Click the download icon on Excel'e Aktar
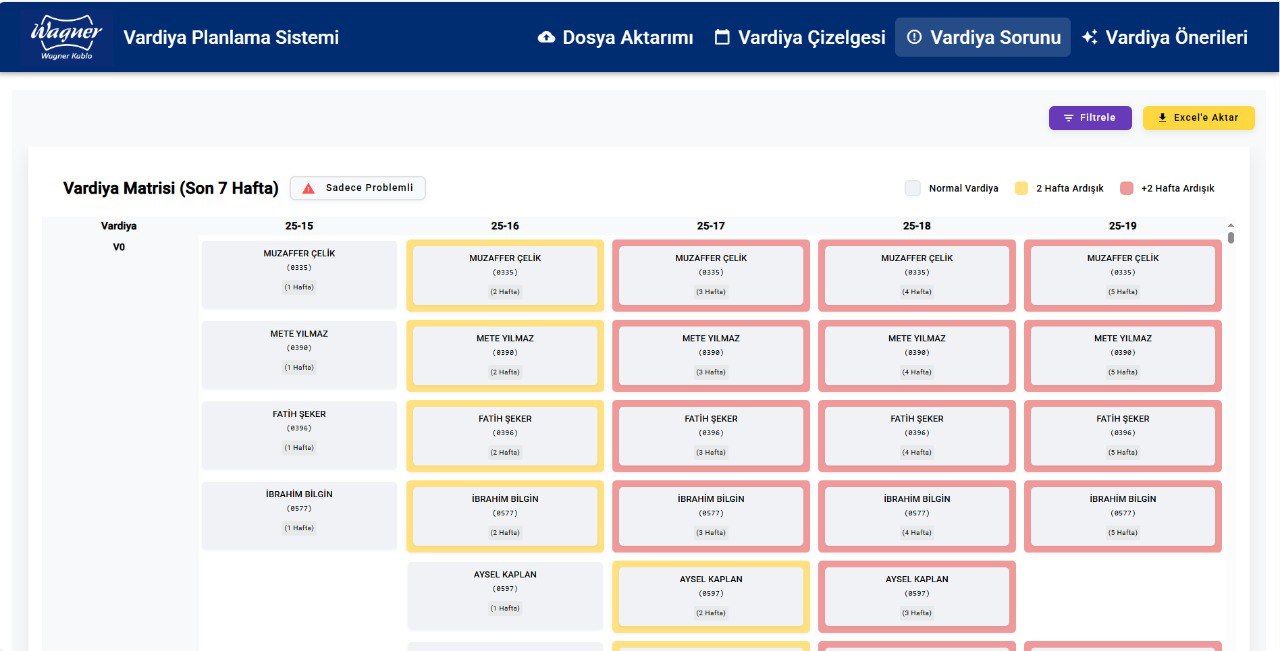This screenshot has width=1280, height=651. 1161,117
